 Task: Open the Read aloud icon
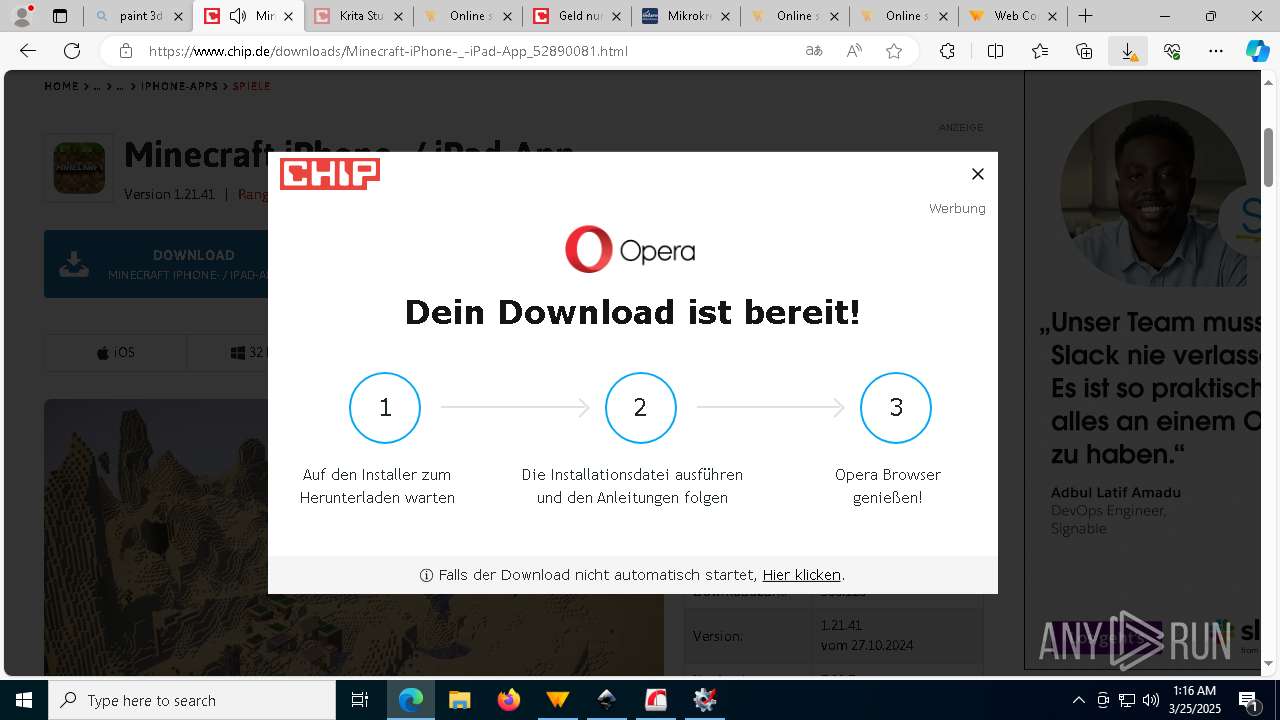pyautogui.click(x=854, y=51)
